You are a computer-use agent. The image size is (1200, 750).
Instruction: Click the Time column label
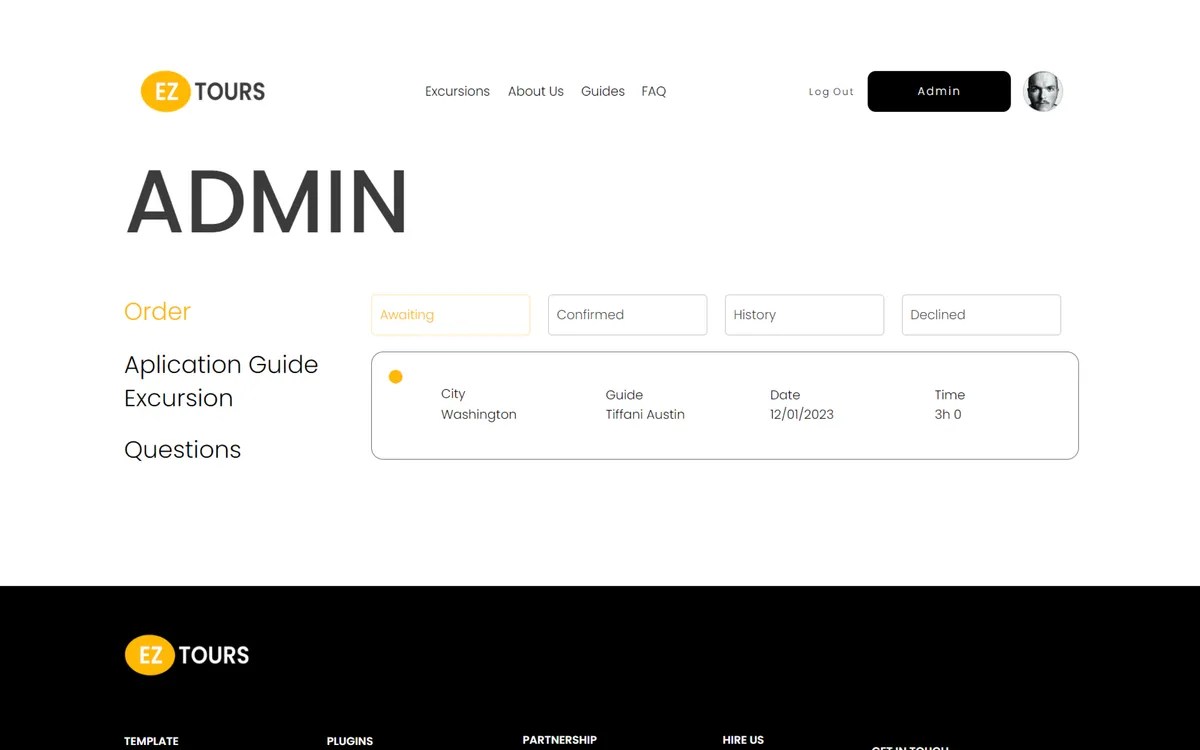pos(950,395)
